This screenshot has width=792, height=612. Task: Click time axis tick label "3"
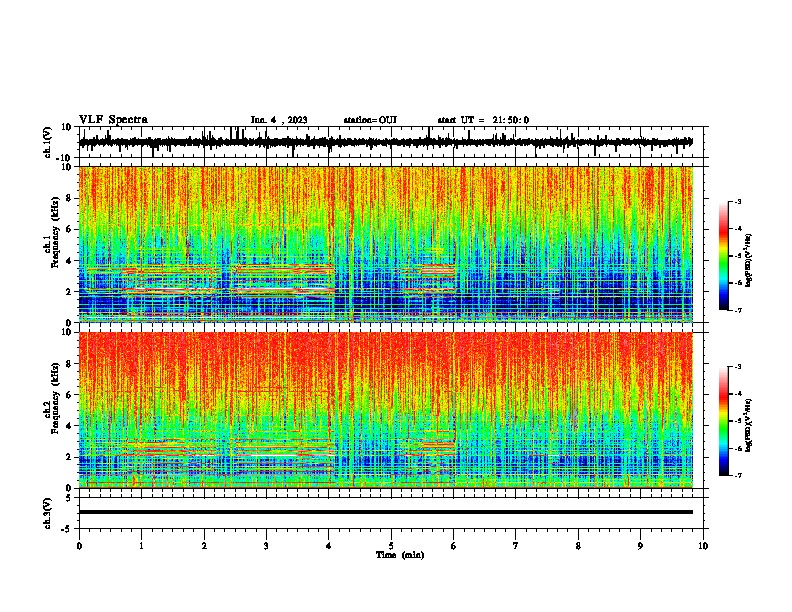(x=266, y=546)
